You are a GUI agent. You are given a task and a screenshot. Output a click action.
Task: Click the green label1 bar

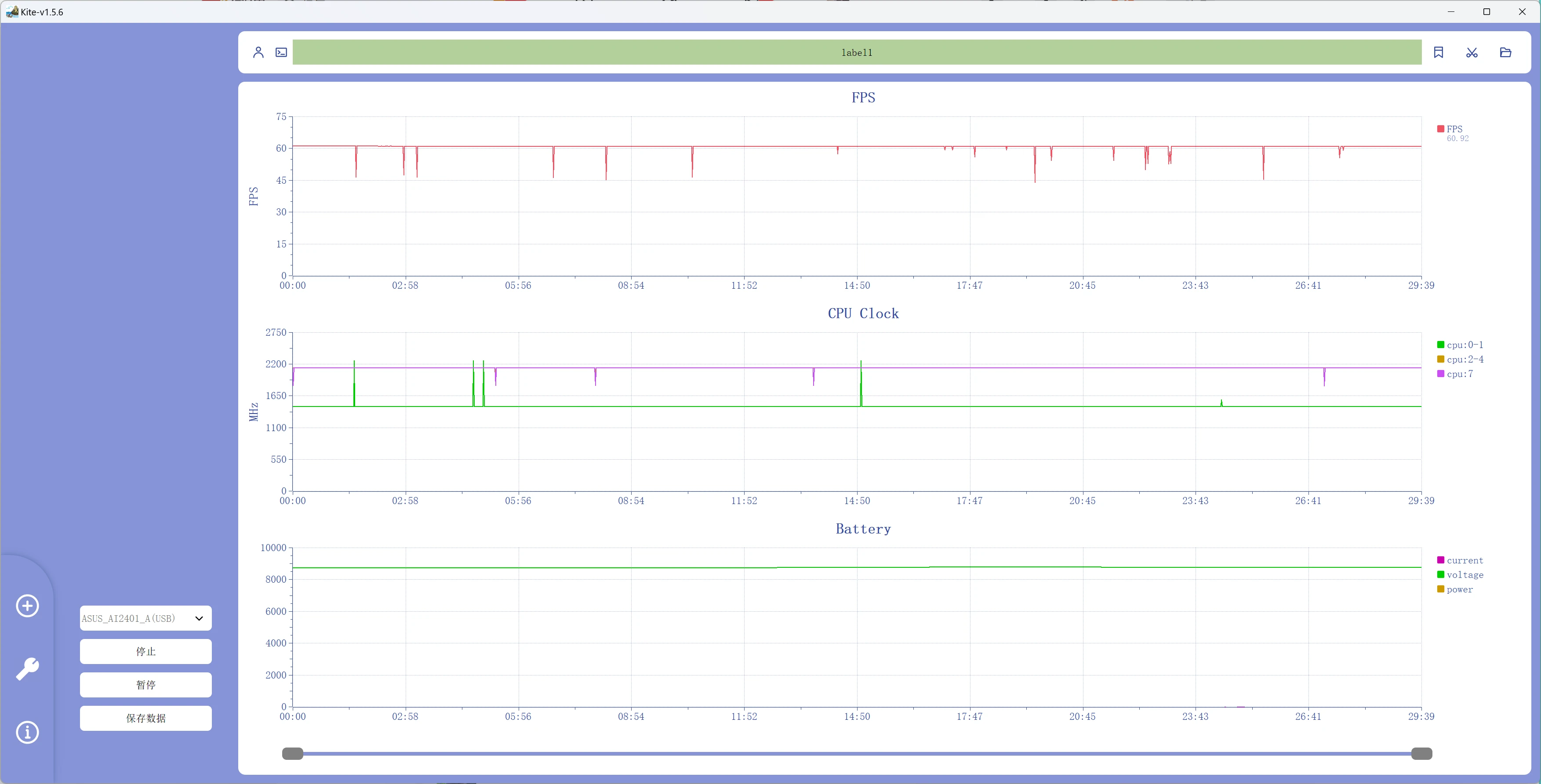tap(857, 53)
